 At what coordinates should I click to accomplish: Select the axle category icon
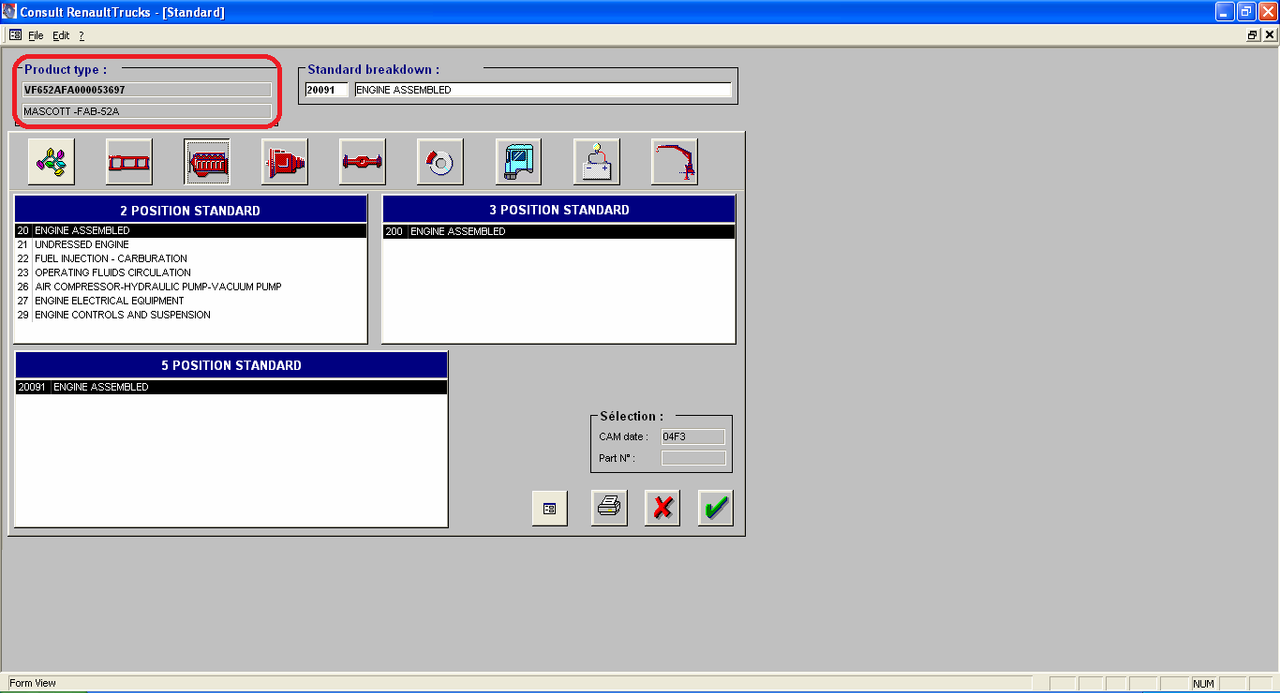[363, 161]
